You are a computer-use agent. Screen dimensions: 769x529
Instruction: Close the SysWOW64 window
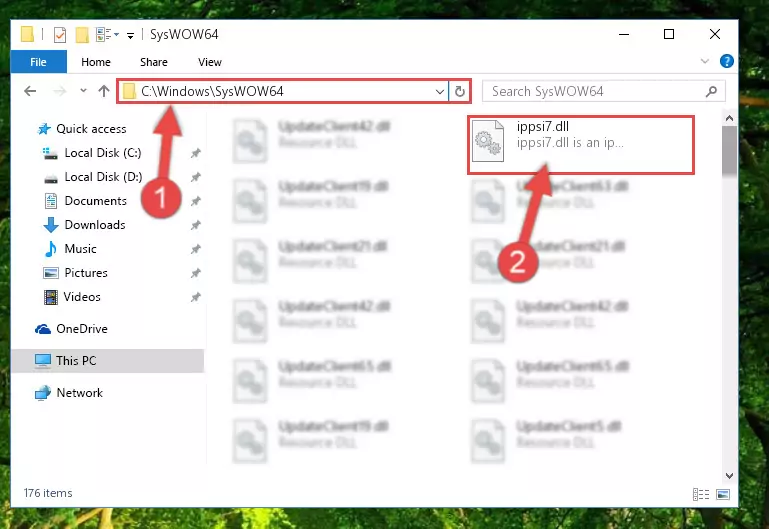coord(715,34)
